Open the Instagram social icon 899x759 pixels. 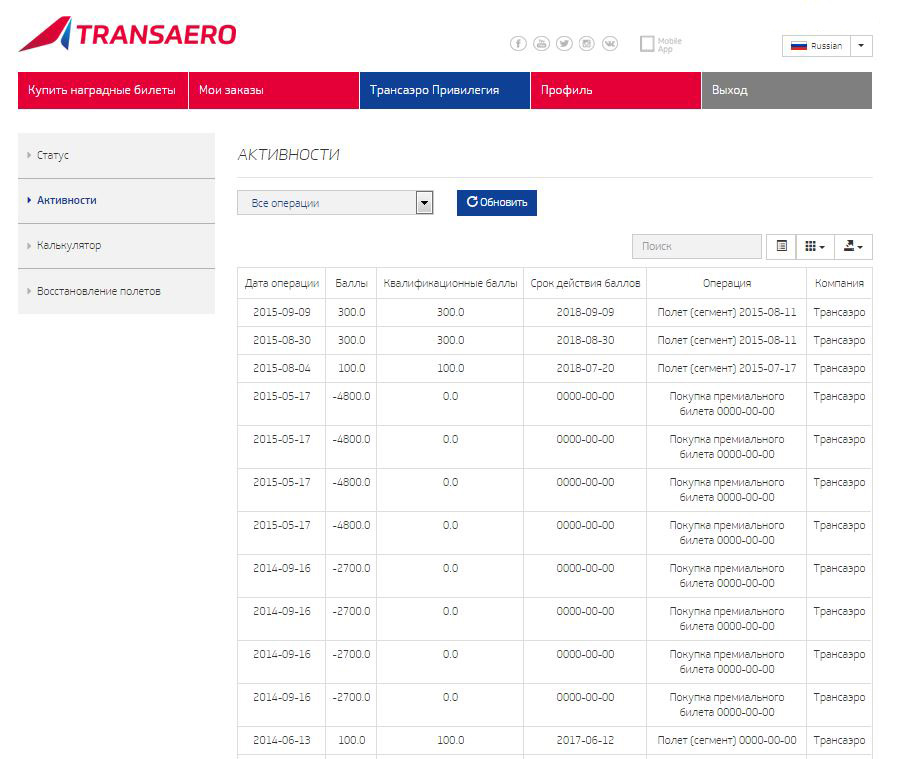587,44
